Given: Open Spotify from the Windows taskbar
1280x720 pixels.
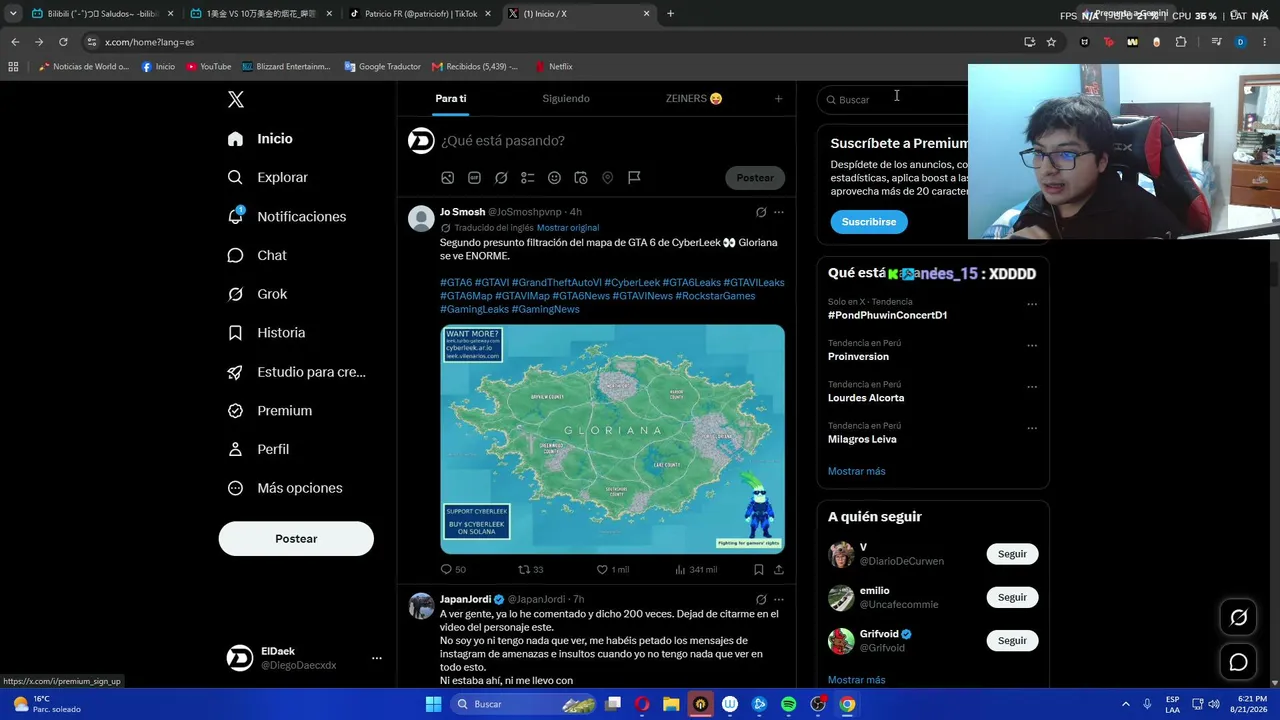Looking at the screenshot, I should pos(789,704).
